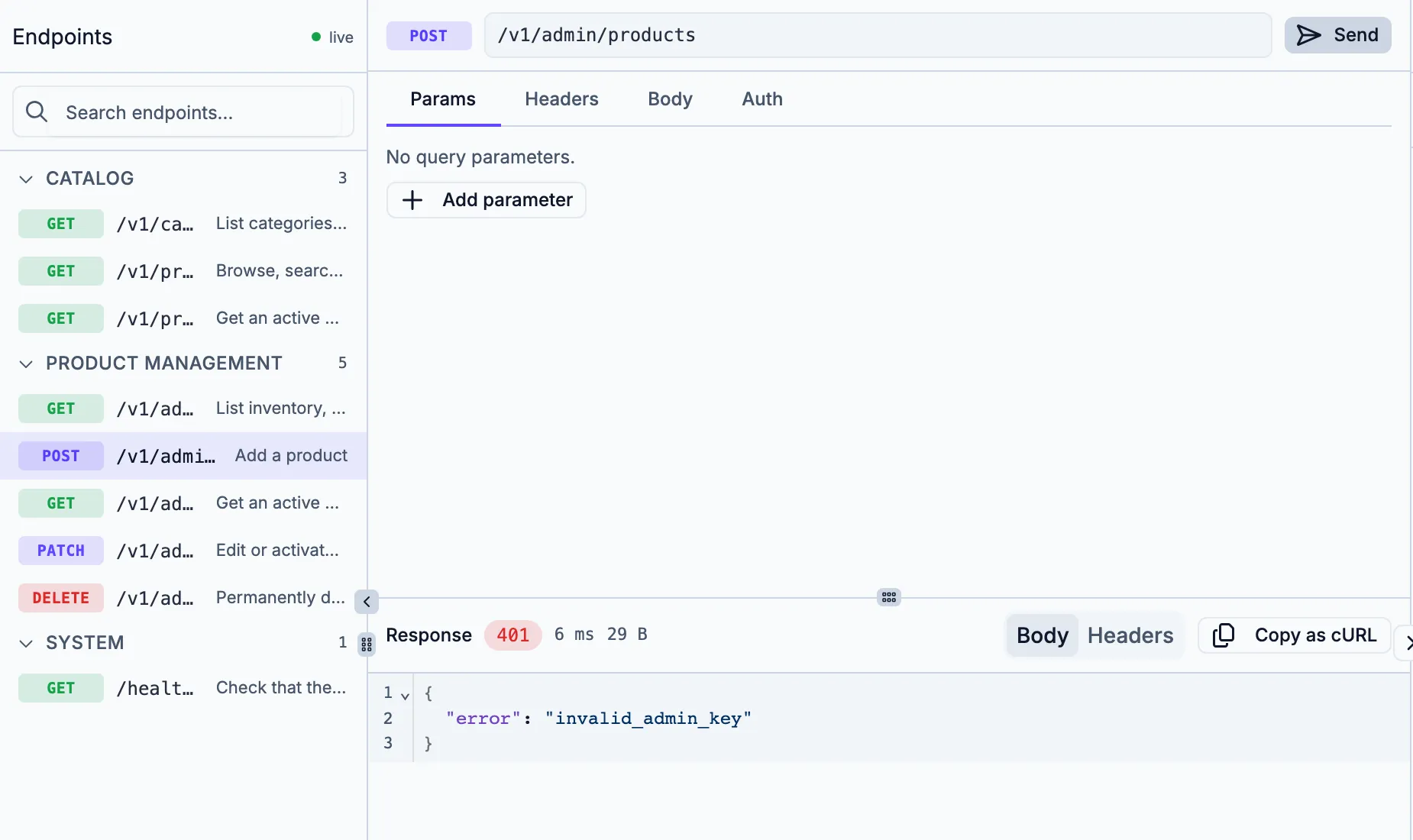Select the admin GET Get an active endpoint
This screenshot has height=840, width=1413.
183,503
